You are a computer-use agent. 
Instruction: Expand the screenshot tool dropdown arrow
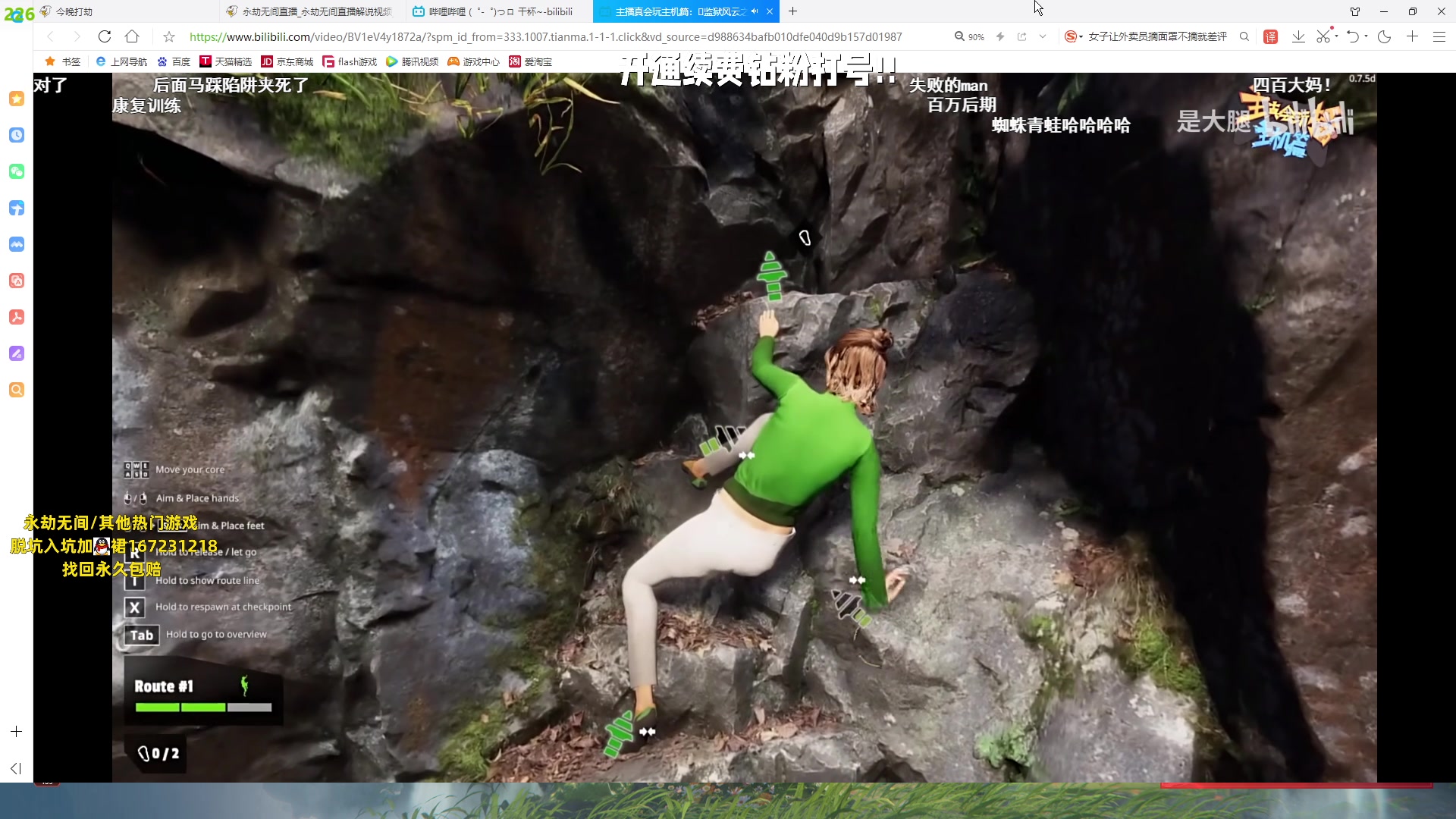pos(1338,36)
